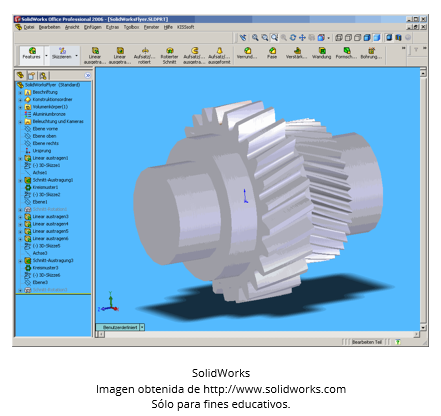Click the Zoom to Fit magnifier icon

[x=255, y=38]
